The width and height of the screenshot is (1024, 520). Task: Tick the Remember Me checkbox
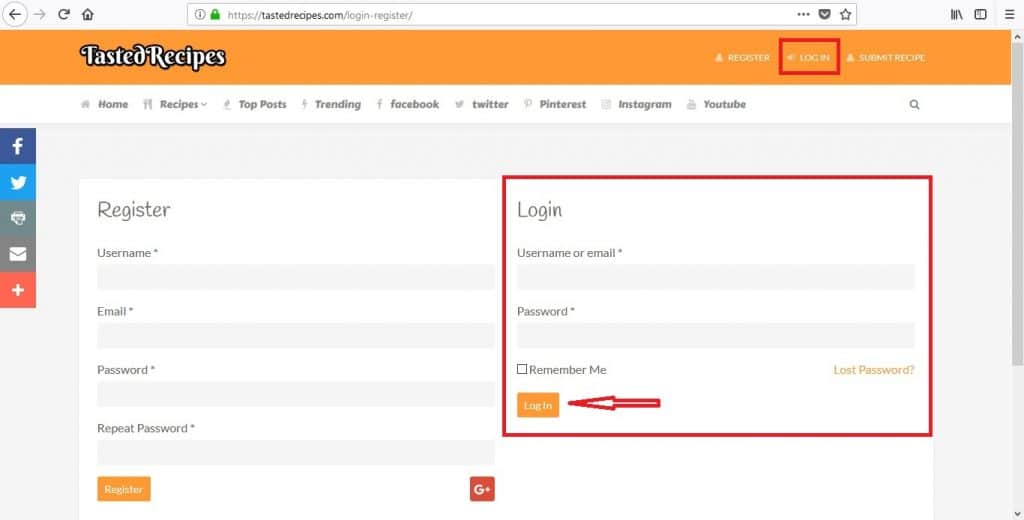point(522,369)
